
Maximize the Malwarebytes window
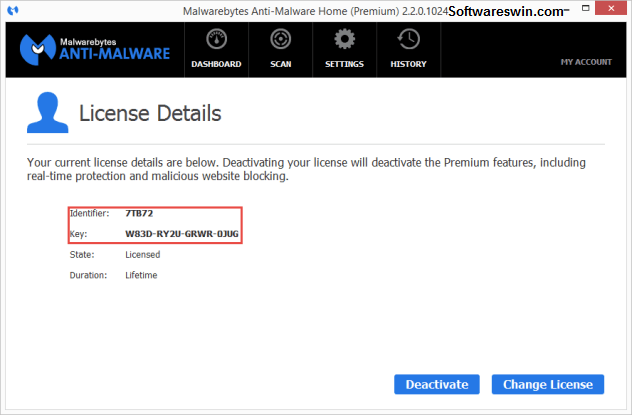(x=586, y=8)
